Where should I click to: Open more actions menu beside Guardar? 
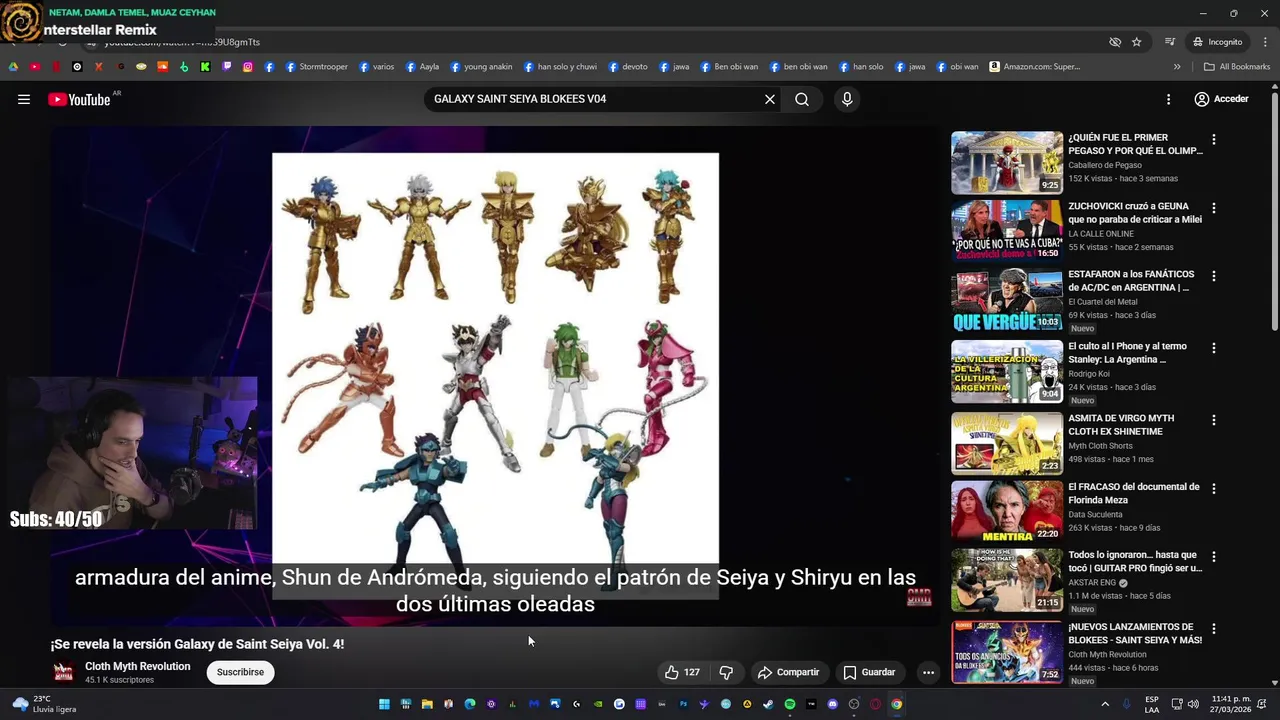pos(928,672)
